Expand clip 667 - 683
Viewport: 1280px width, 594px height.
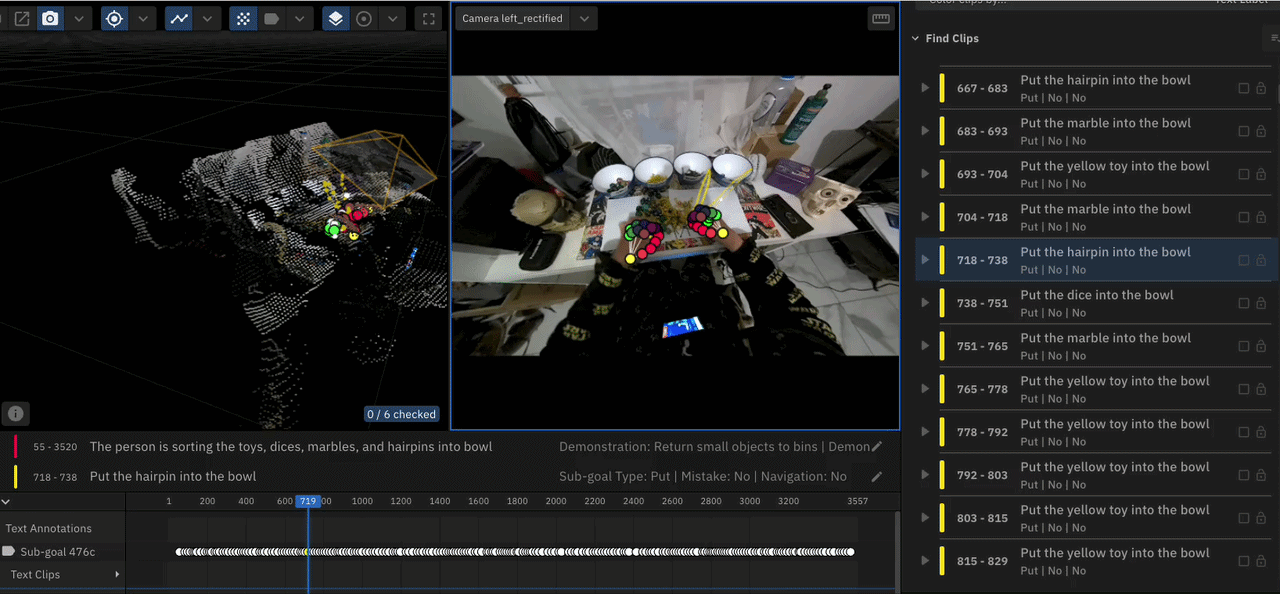coord(925,88)
